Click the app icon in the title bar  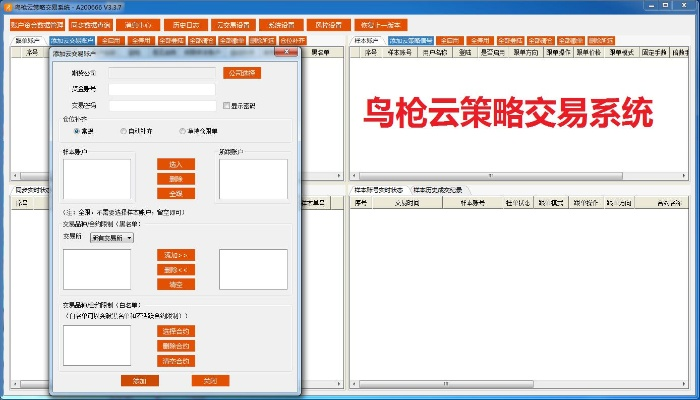pyautogui.click(x=7, y=6)
